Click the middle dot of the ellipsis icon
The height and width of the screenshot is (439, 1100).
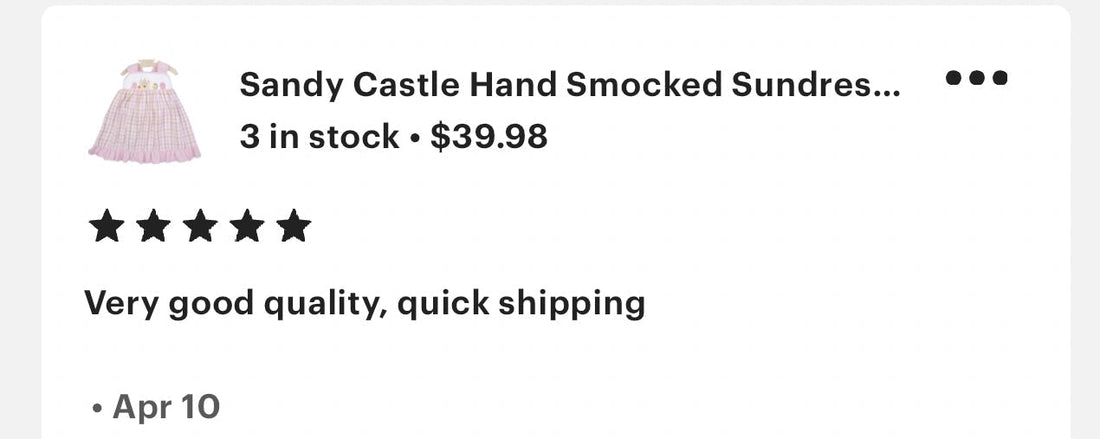click(977, 77)
